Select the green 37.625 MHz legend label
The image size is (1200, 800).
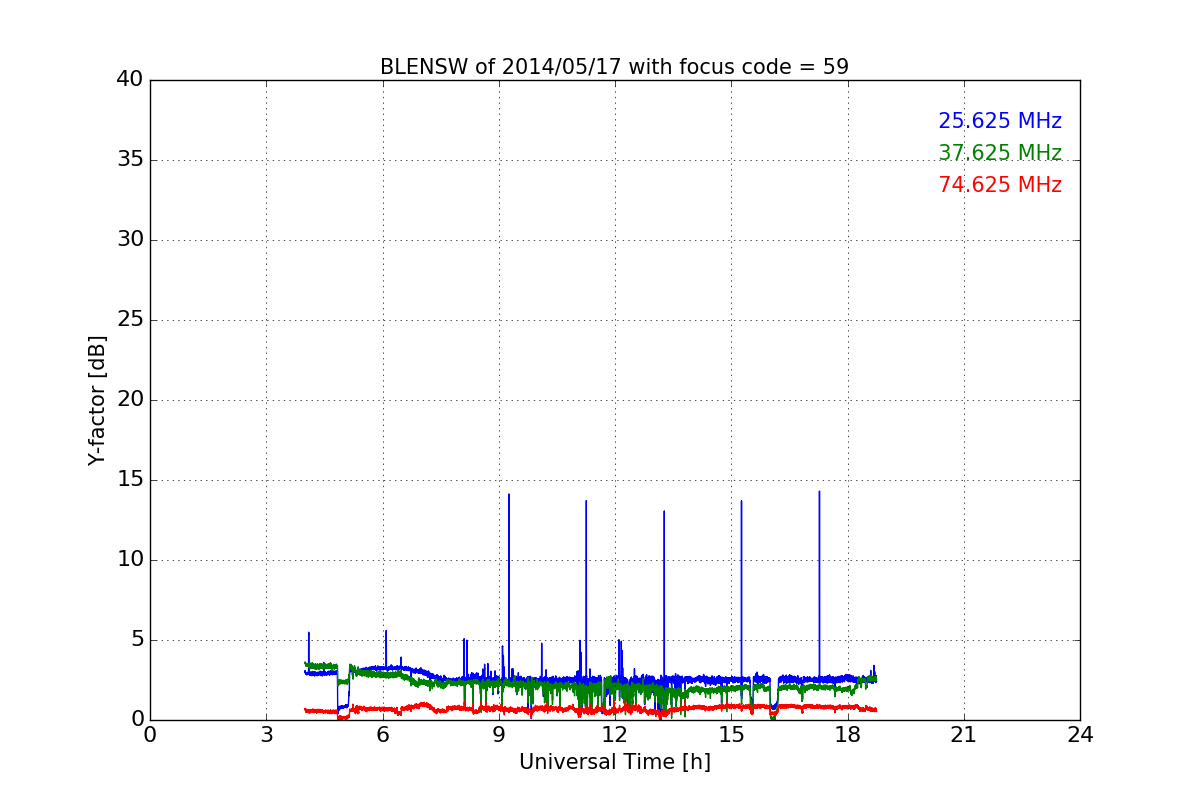point(1000,153)
